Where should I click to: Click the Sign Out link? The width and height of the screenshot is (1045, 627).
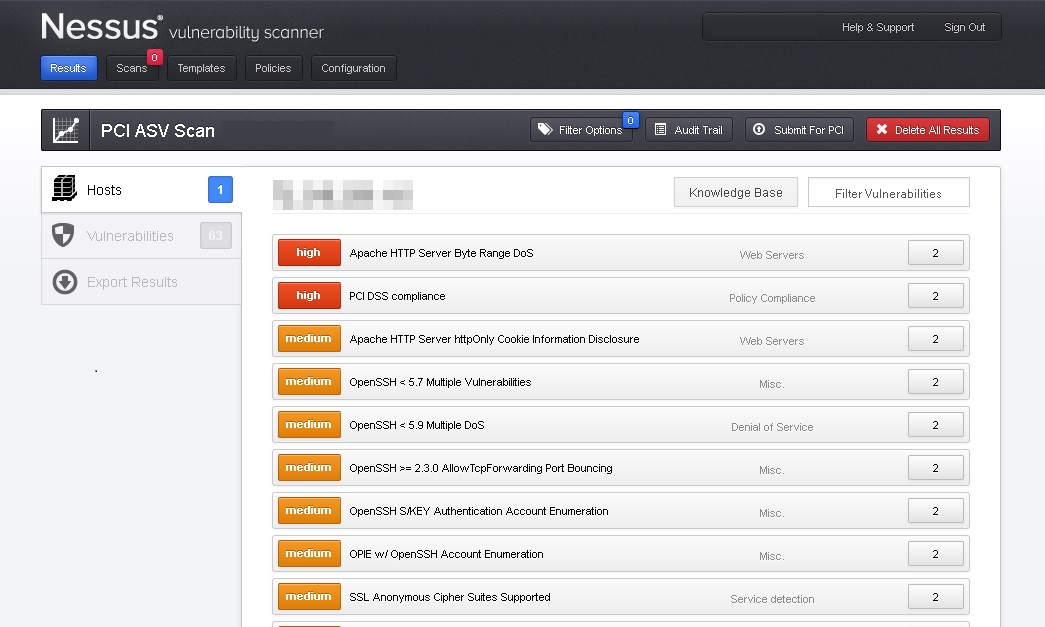click(x=964, y=28)
